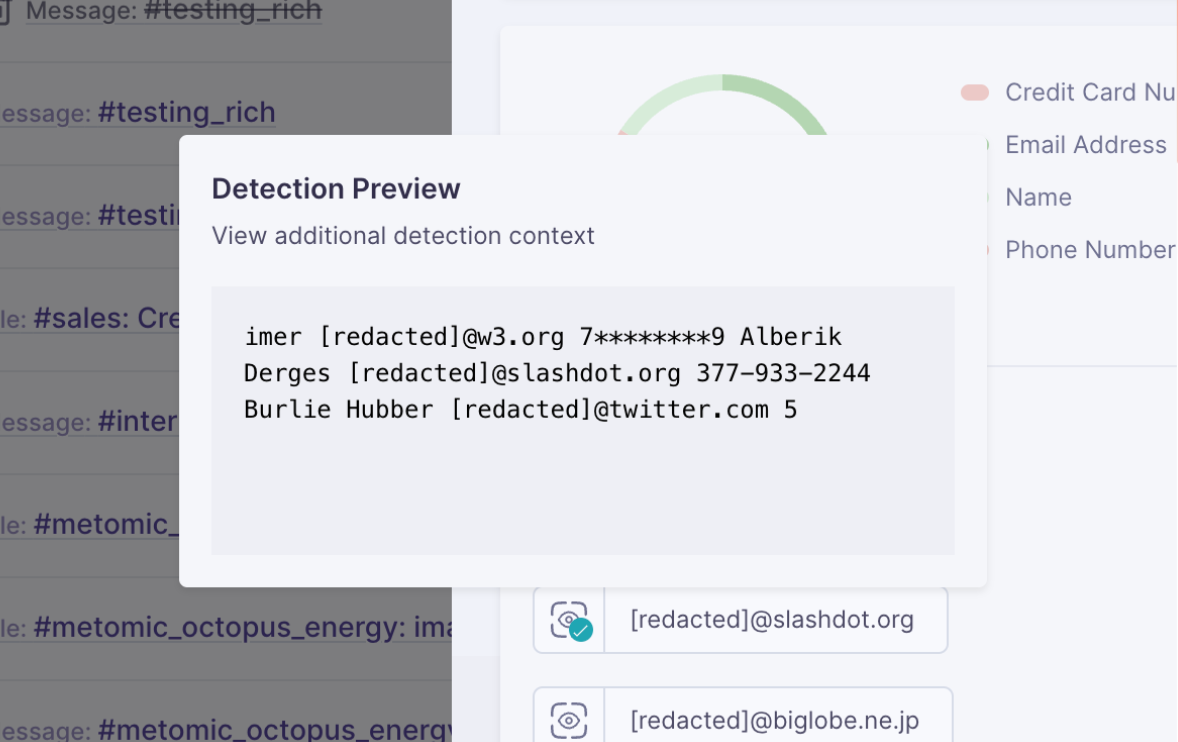Click the teal checkmark badge on eye icon
The width and height of the screenshot is (1178, 742).
tap(581, 629)
